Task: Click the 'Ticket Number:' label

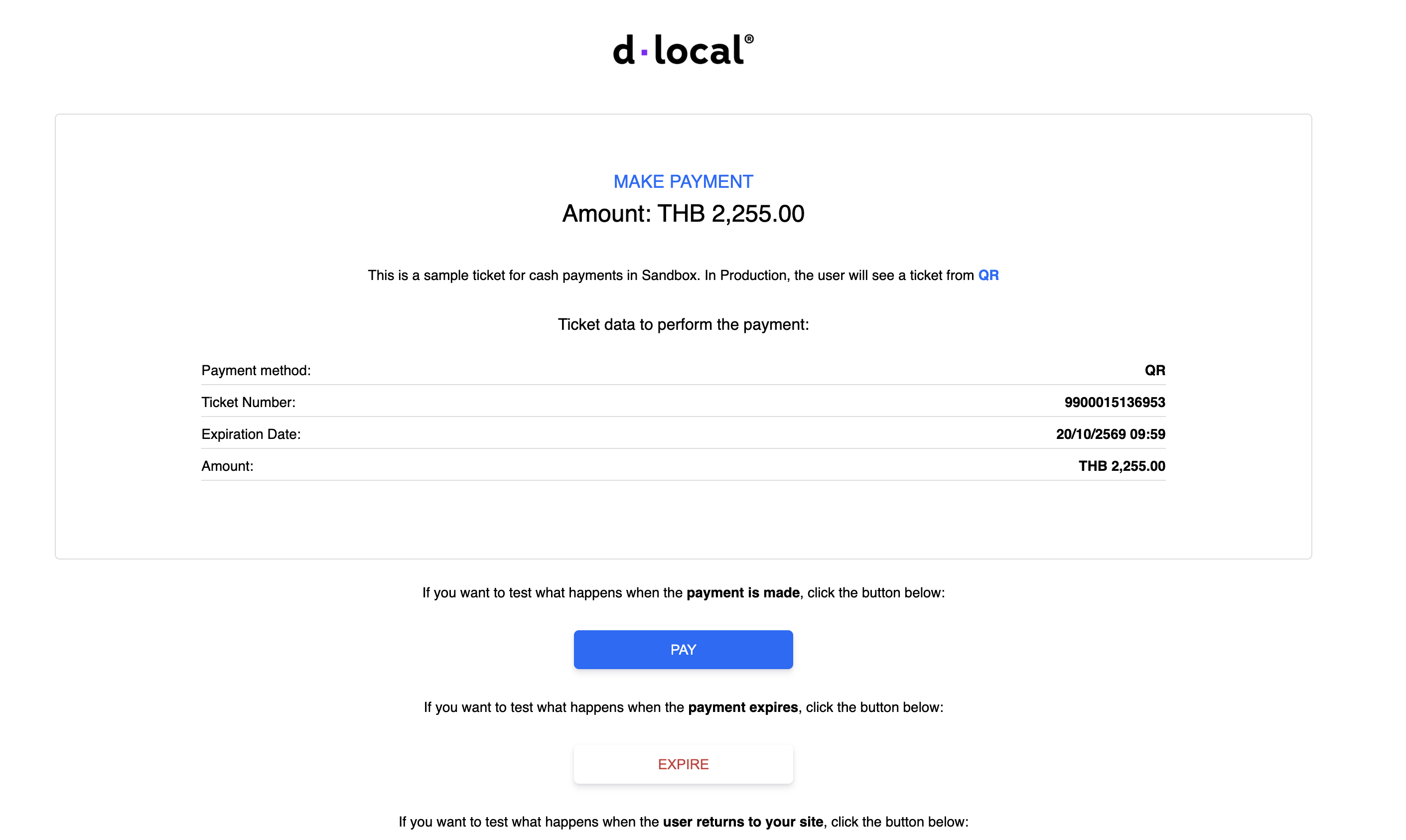Action: (248, 403)
